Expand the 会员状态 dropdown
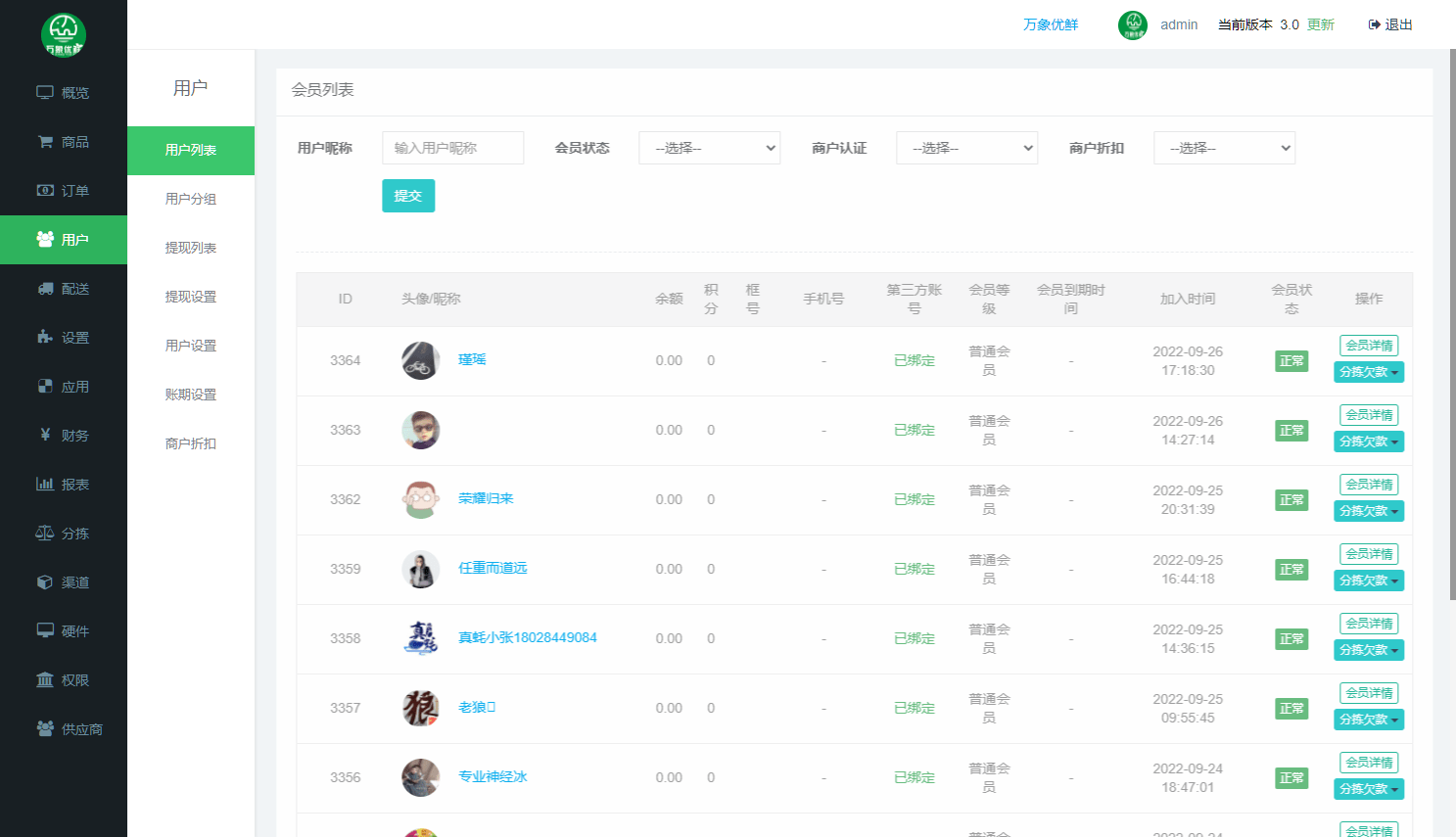1456x837 pixels. (709, 148)
